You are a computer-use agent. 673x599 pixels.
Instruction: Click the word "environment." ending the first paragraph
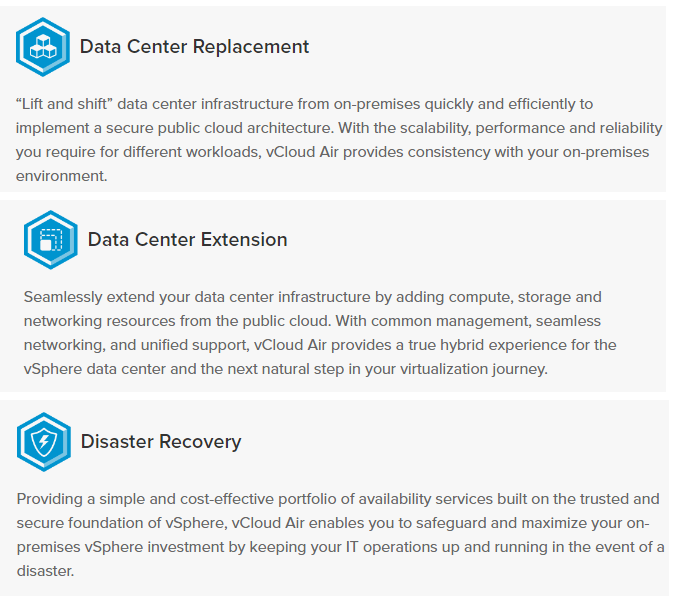pos(61,176)
